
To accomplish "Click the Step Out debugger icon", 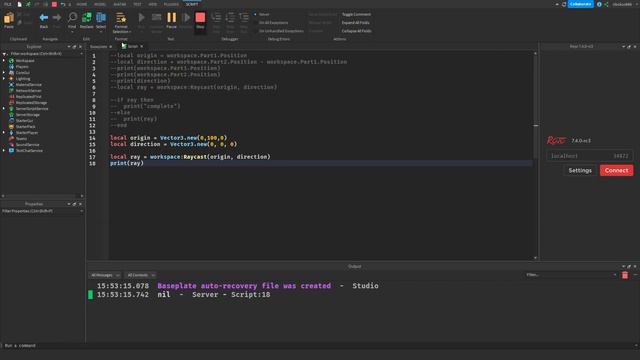I will pos(244,17).
